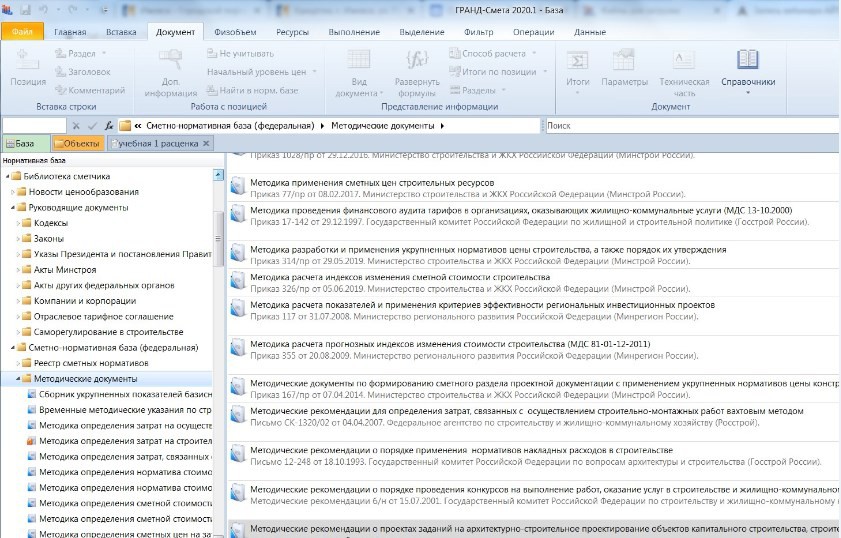Switch to the Выполнение ribbon tab
Screen dimensions: 841x538
[x=354, y=32]
